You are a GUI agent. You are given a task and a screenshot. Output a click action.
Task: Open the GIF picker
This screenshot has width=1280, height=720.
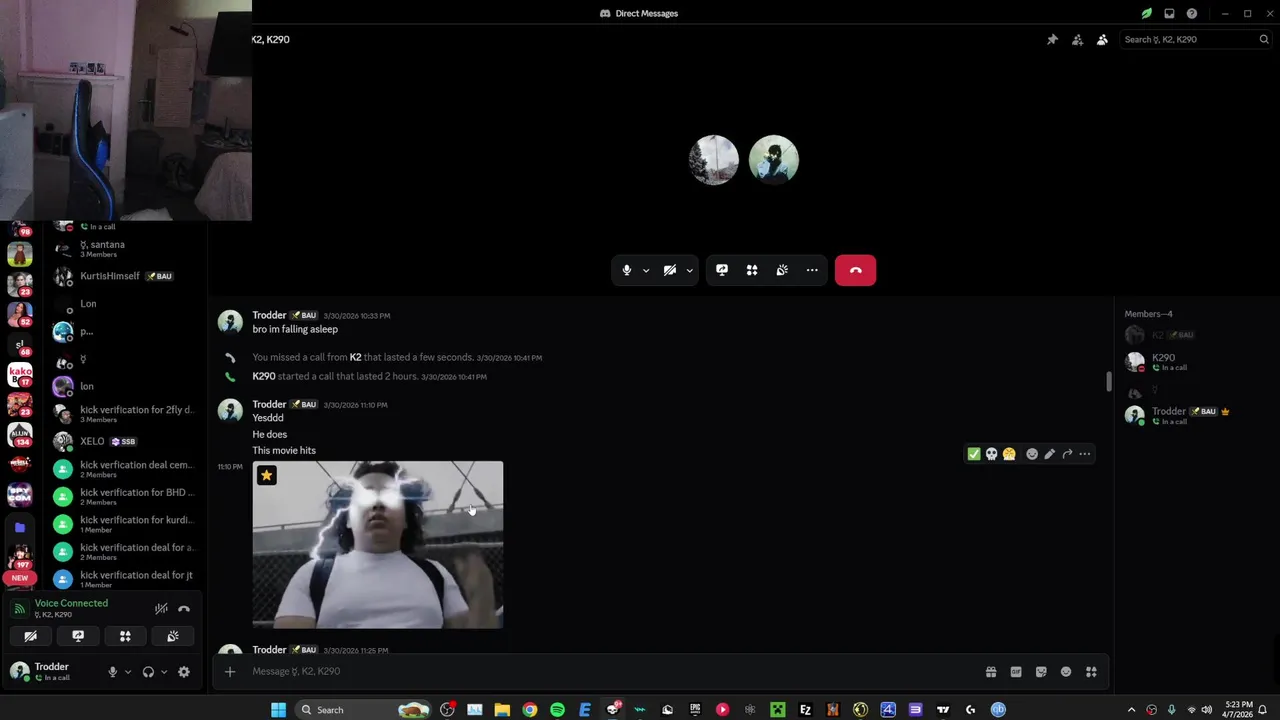1016,672
